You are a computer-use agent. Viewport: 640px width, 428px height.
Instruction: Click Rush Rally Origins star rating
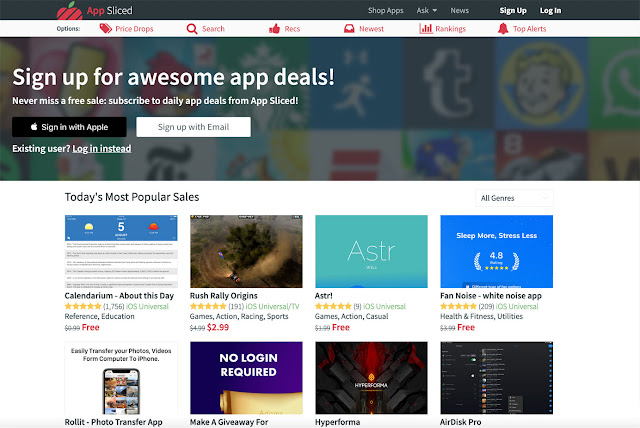click(208, 306)
